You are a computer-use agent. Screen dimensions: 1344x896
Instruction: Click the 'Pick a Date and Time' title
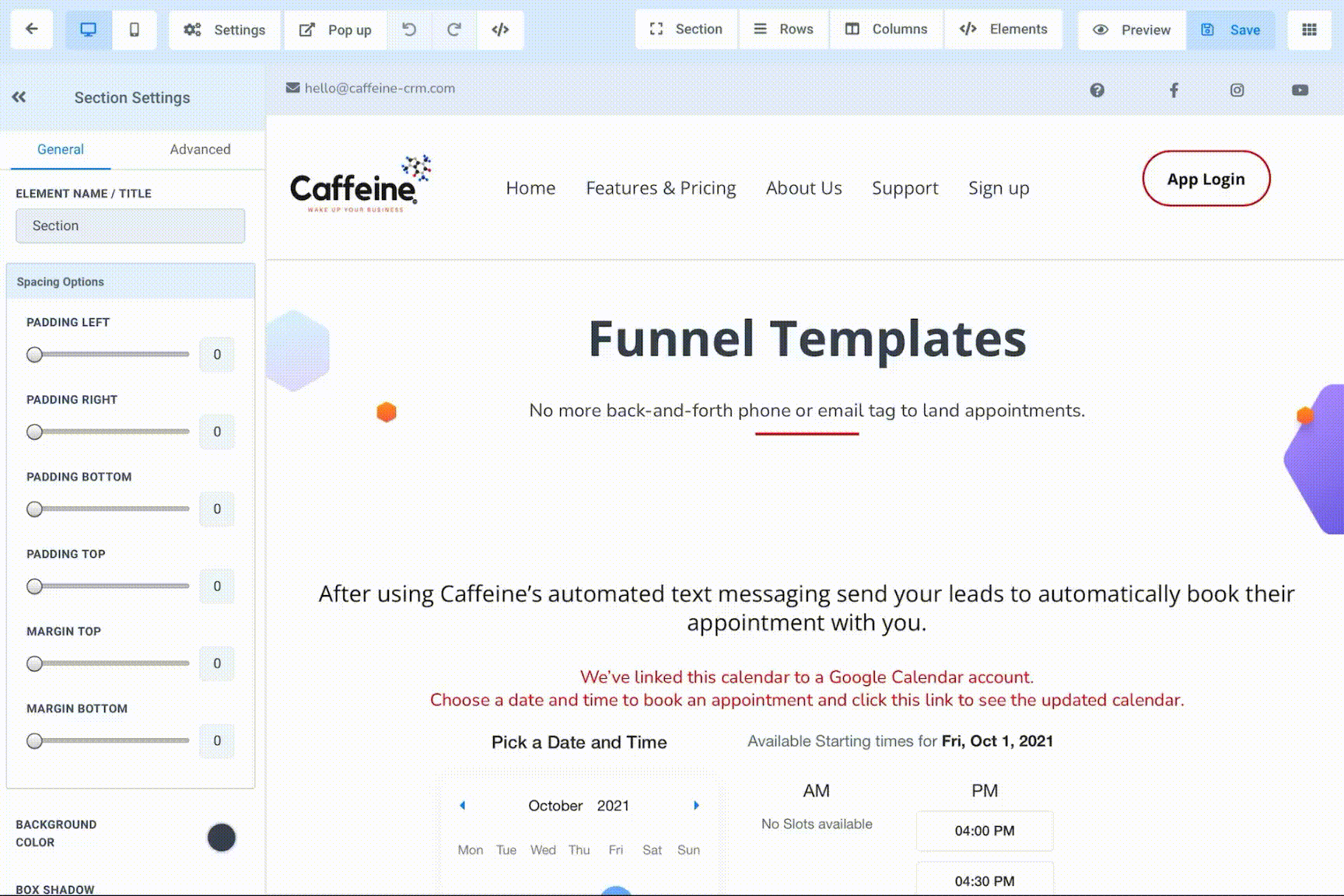pyautogui.click(x=579, y=742)
